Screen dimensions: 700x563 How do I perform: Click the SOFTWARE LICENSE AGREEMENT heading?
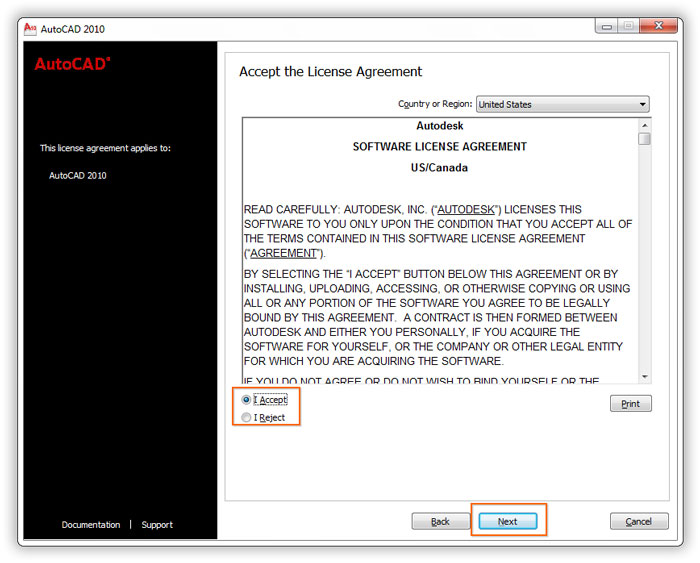440,146
